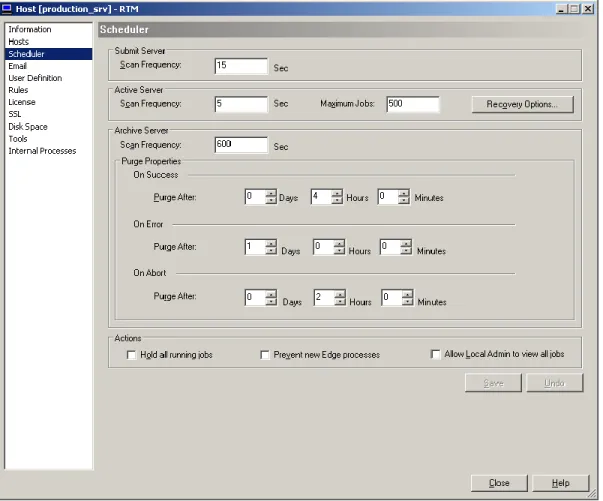Viewport: 603px width, 501px height.
Task: Increase On Error purge Hours
Action: point(340,243)
